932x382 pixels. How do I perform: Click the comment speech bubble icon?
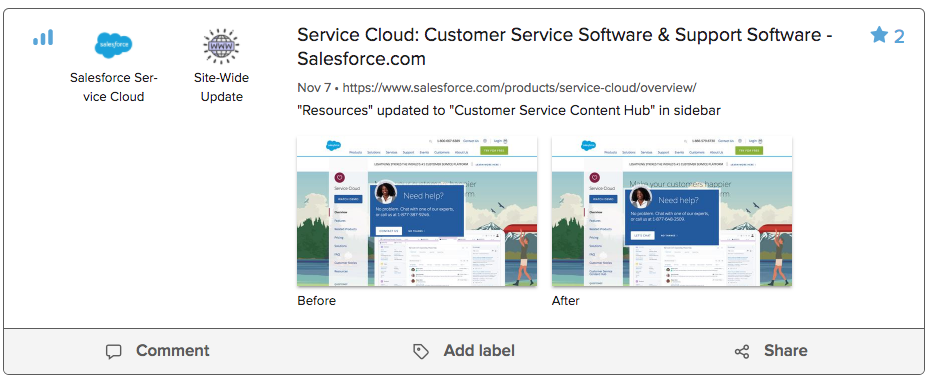point(114,352)
